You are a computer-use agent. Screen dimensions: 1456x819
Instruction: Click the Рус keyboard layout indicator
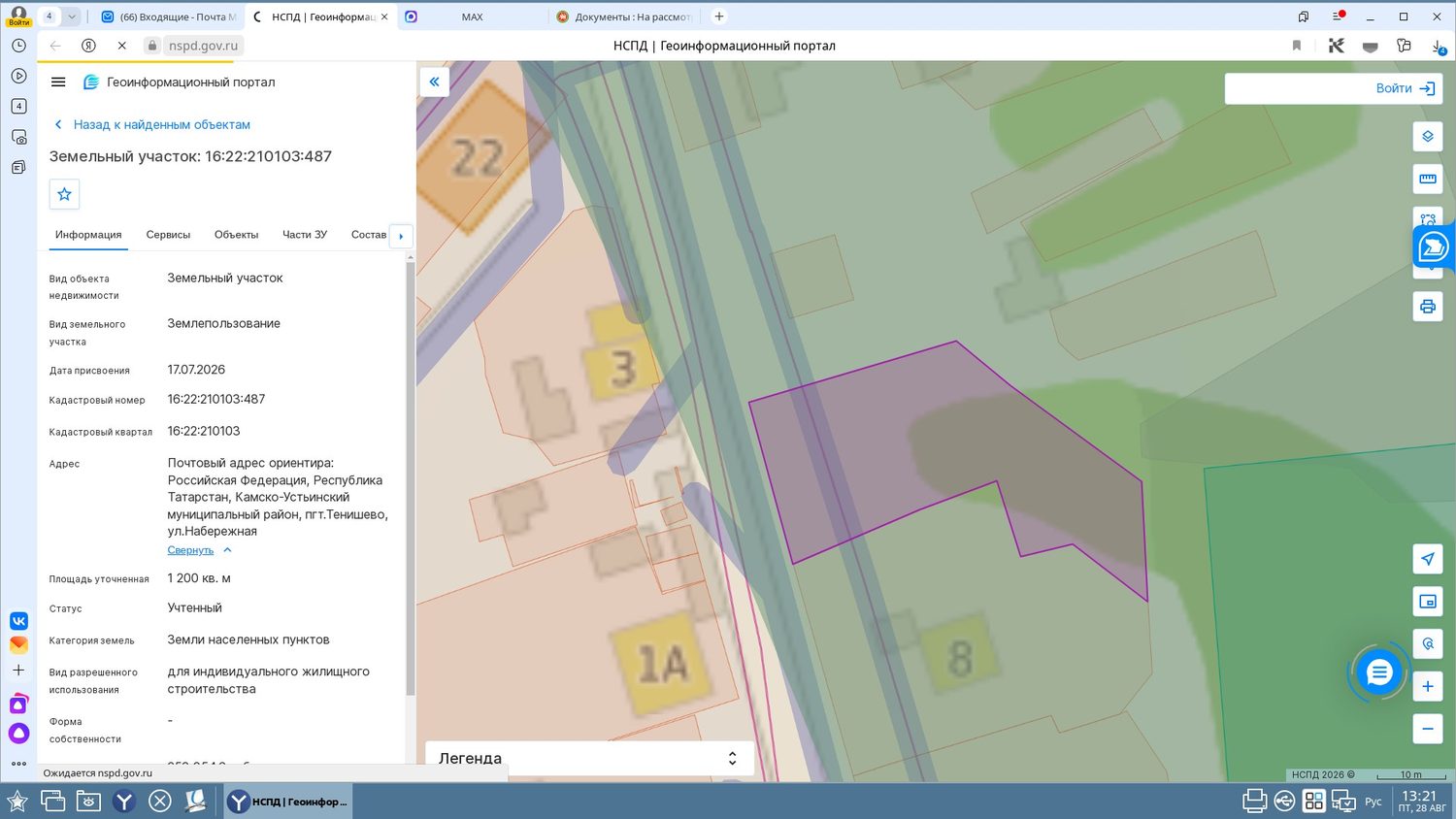[x=1373, y=802]
